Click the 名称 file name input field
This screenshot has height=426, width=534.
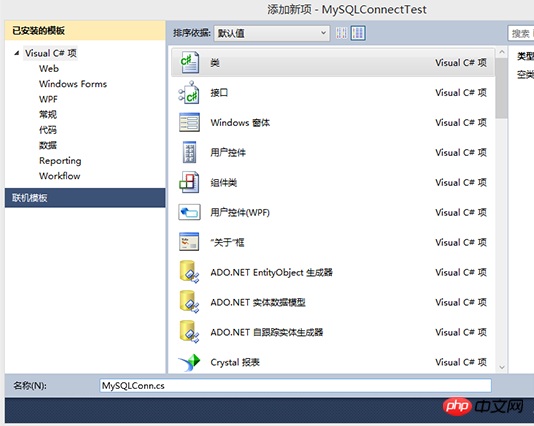296,385
